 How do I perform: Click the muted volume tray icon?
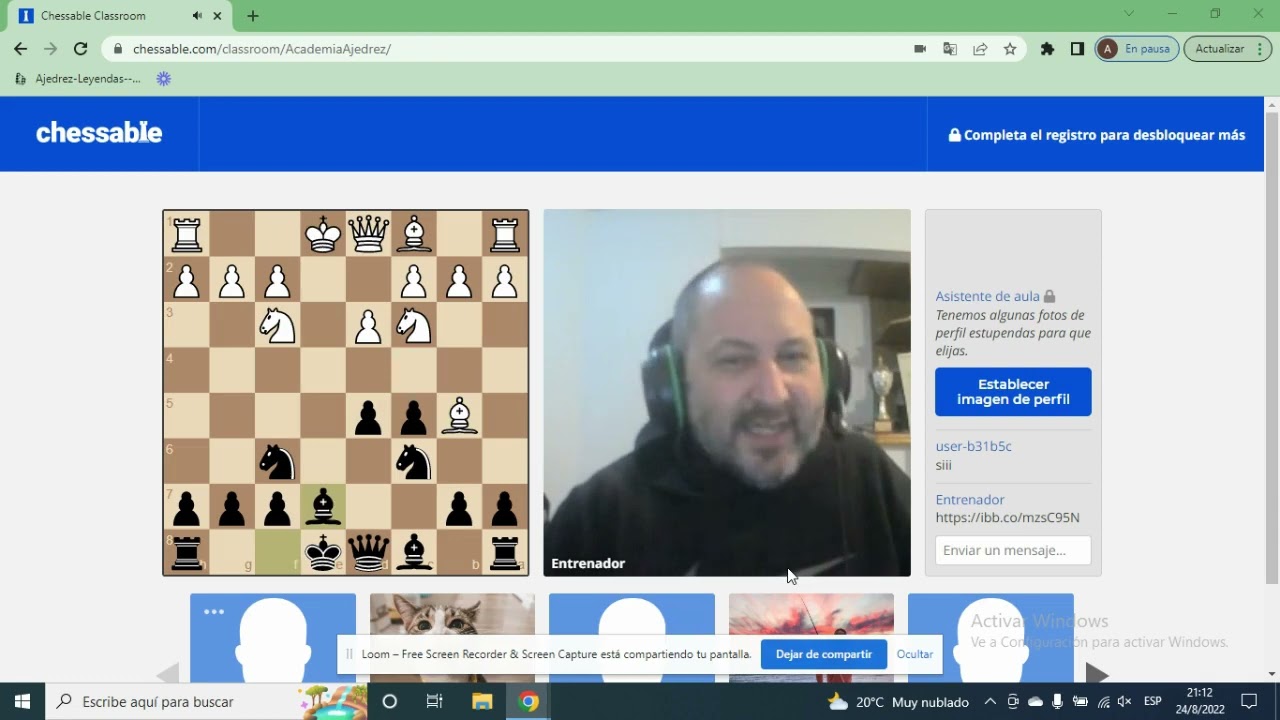pyautogui.click(x=1124, y=702)
